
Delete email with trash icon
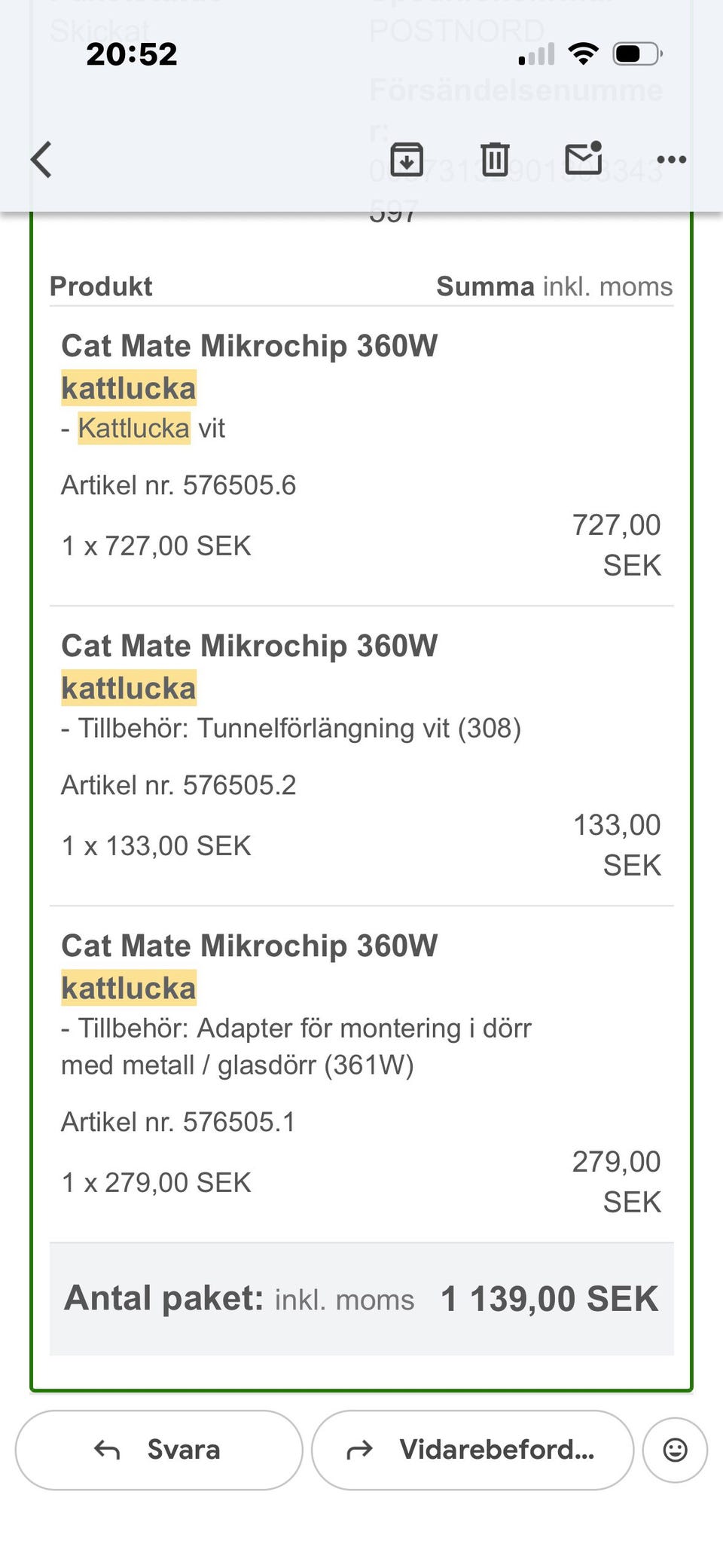[x=495, y=159]
